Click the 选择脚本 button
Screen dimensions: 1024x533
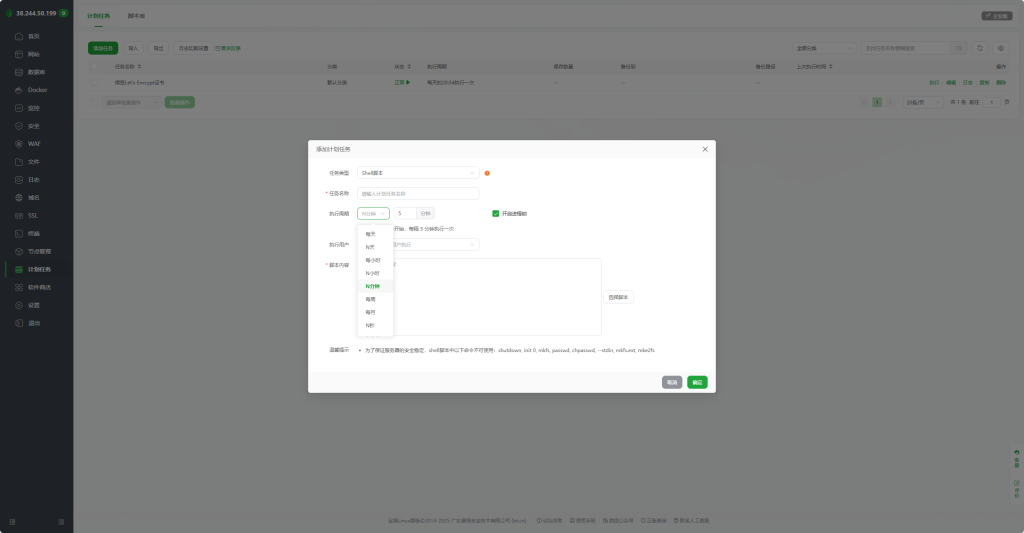pos(618,297)
